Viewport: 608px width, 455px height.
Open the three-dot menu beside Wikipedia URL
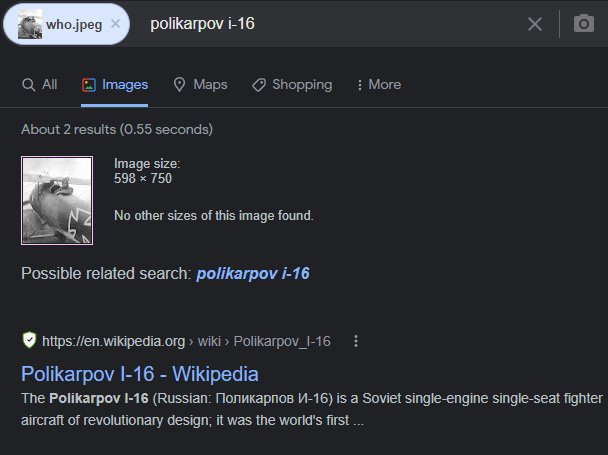(355, 341)
